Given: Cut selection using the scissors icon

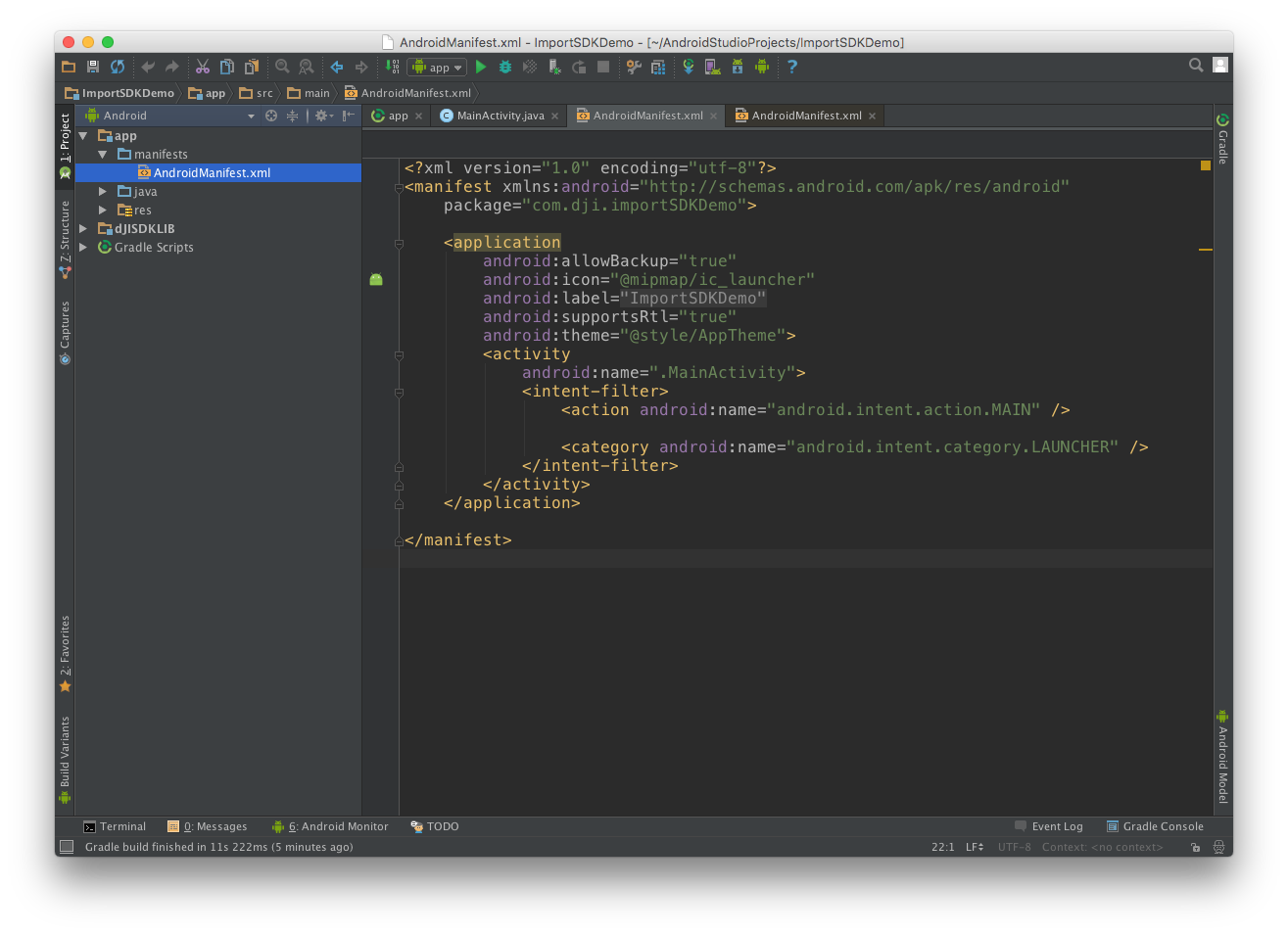Looking at the screenshot, I should pyautogui.click(x=203, y=67).
